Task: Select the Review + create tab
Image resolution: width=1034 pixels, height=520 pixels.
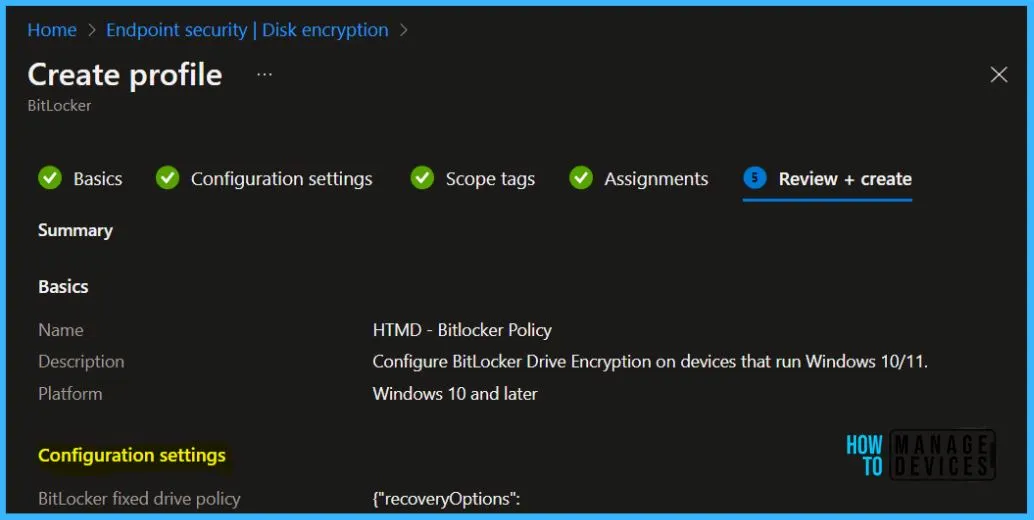Action: coord(845,179)
